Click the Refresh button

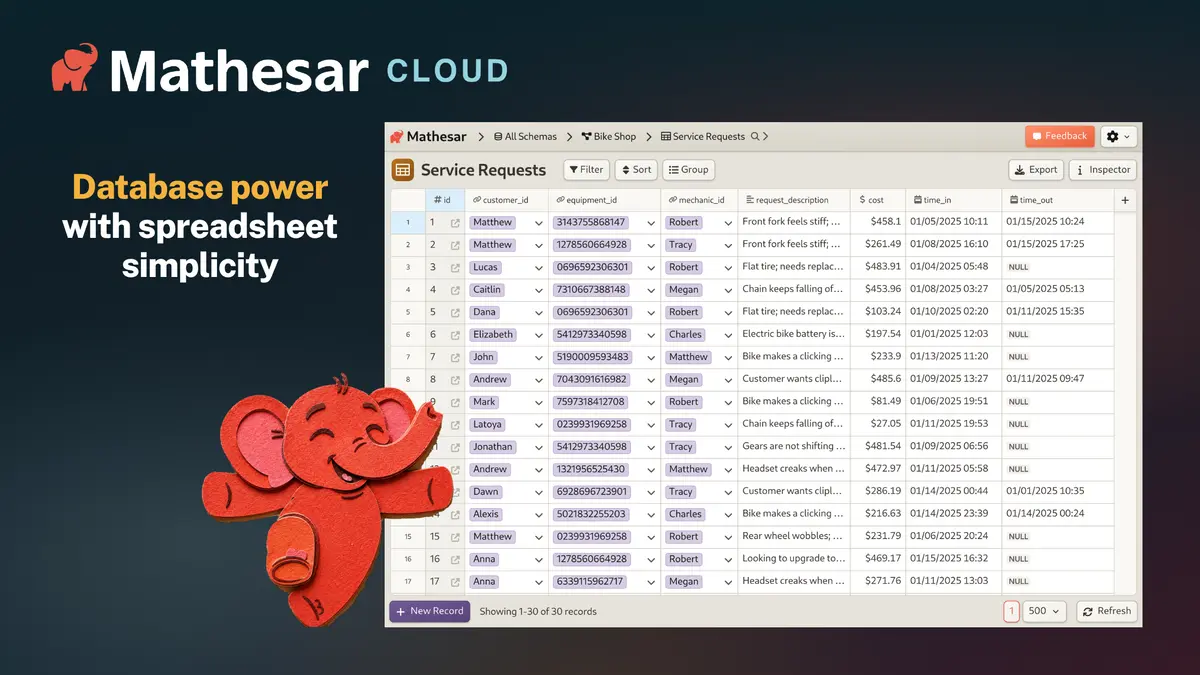(1106, 611)
